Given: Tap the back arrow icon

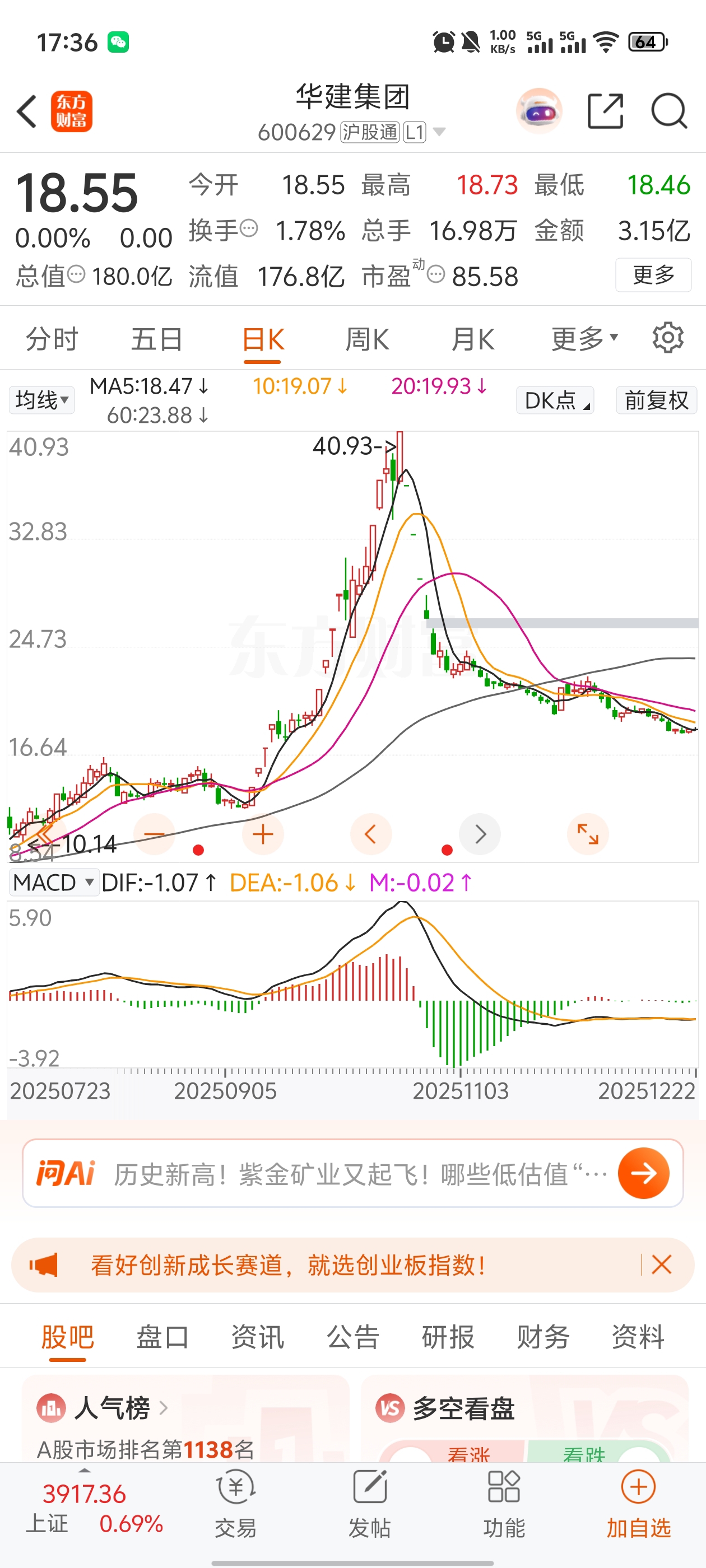Looking at the screenshot, I should tap(27, 111).
